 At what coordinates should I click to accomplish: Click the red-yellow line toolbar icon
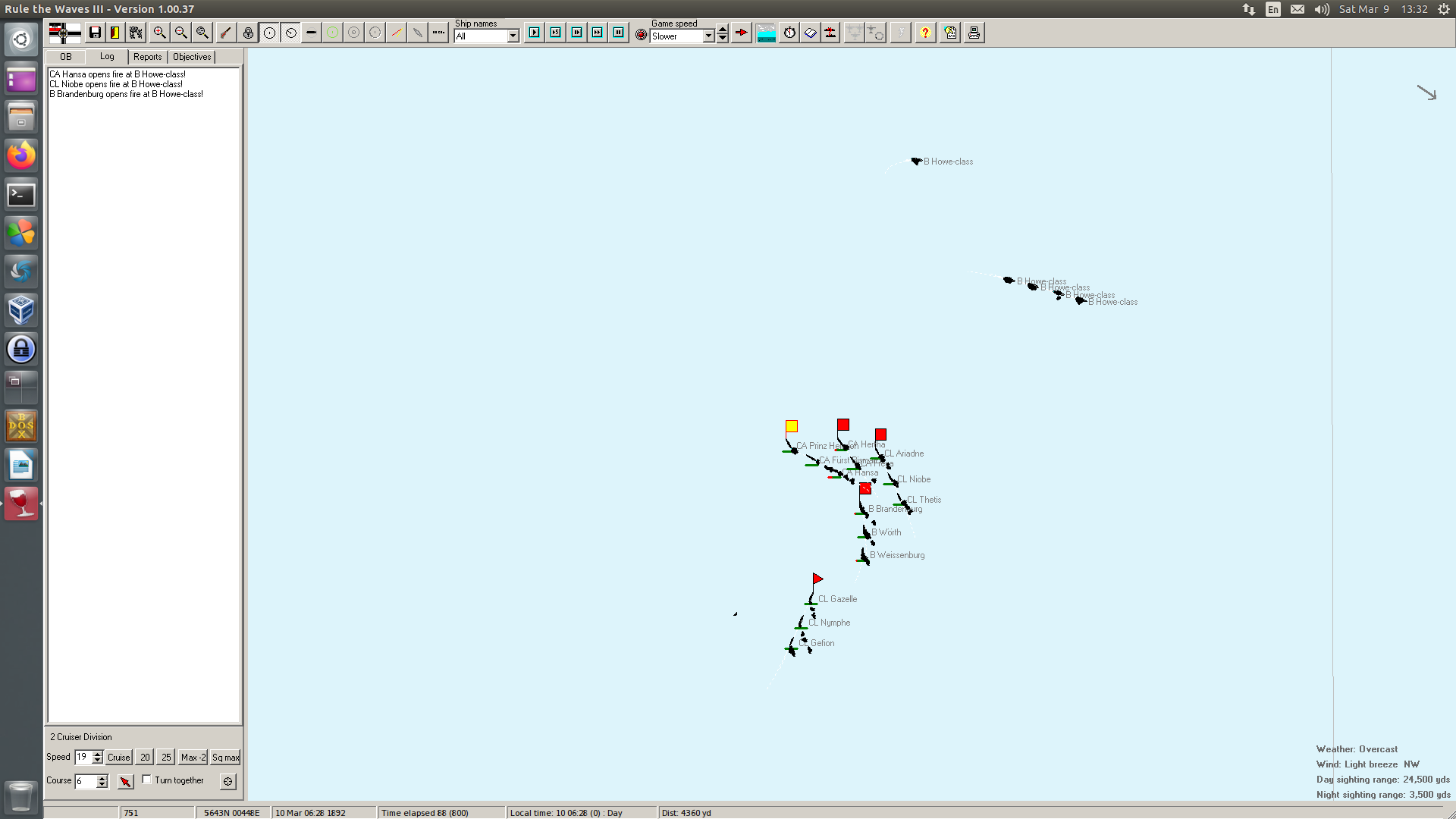(396, 33)
